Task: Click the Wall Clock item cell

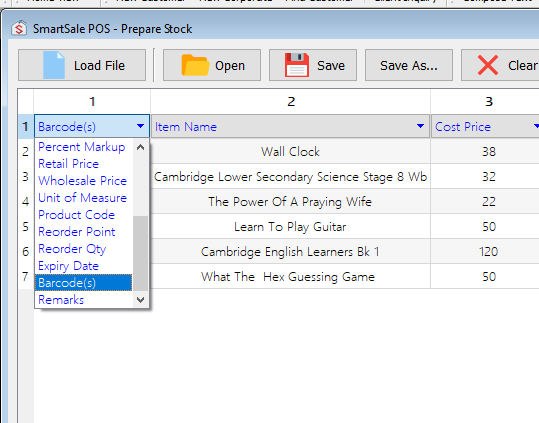Action: [290, 152]
